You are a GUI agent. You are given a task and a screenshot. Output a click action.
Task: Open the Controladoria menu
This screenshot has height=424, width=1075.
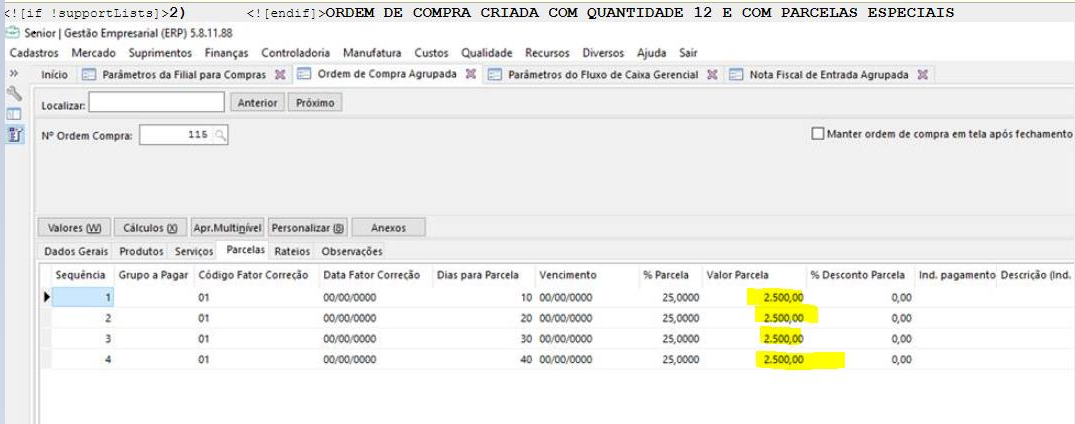297,53
